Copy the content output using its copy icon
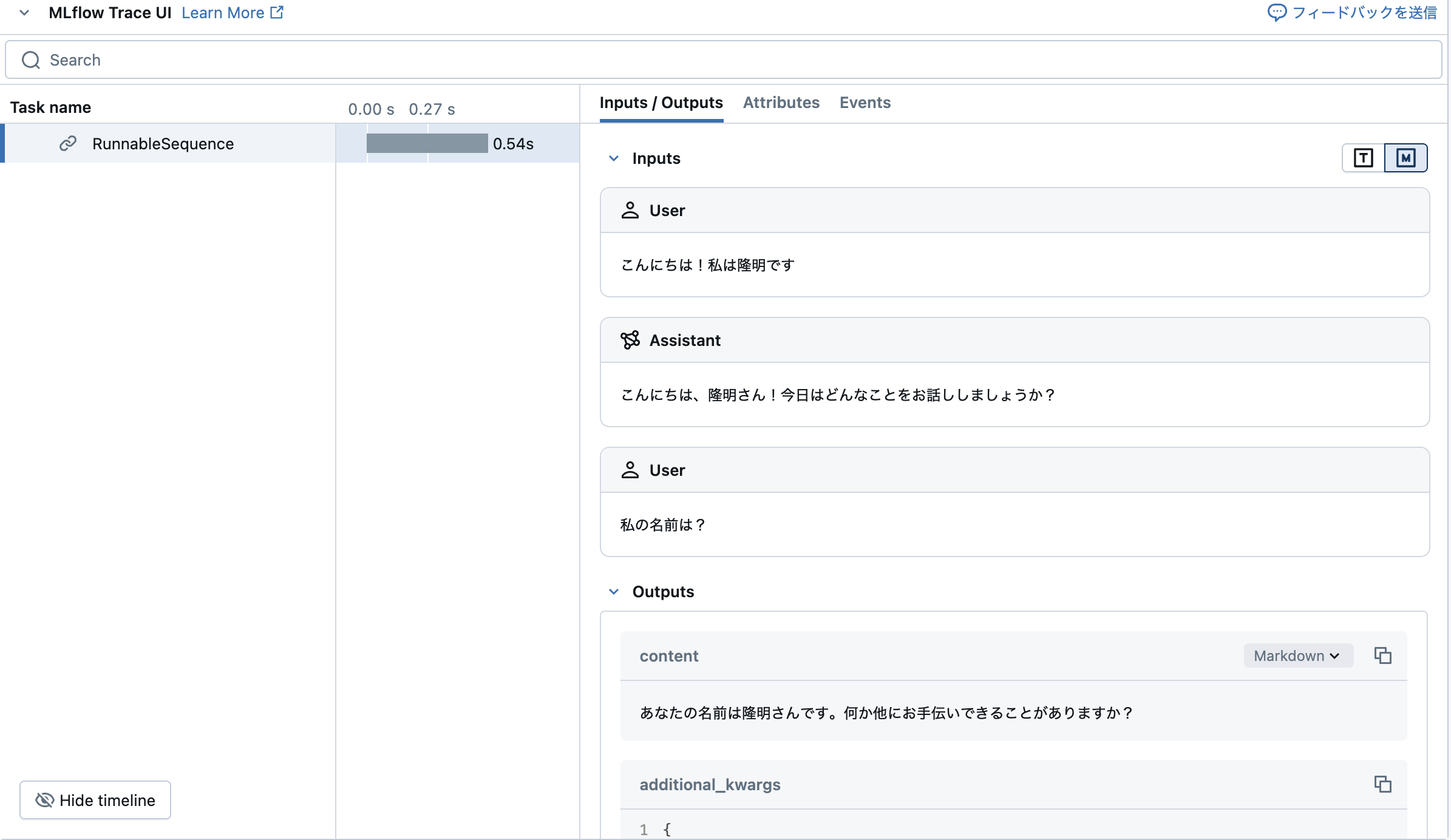The image size is (1451, 840). pos(1383,655)
